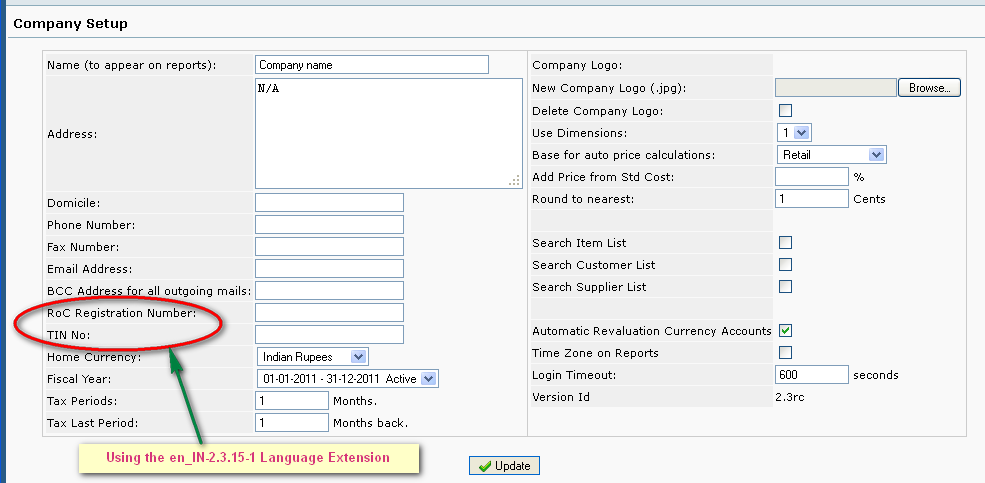Viewport: 985px width, 483px height.
Task: Click inside the Address text area
Action: (388, 133)
